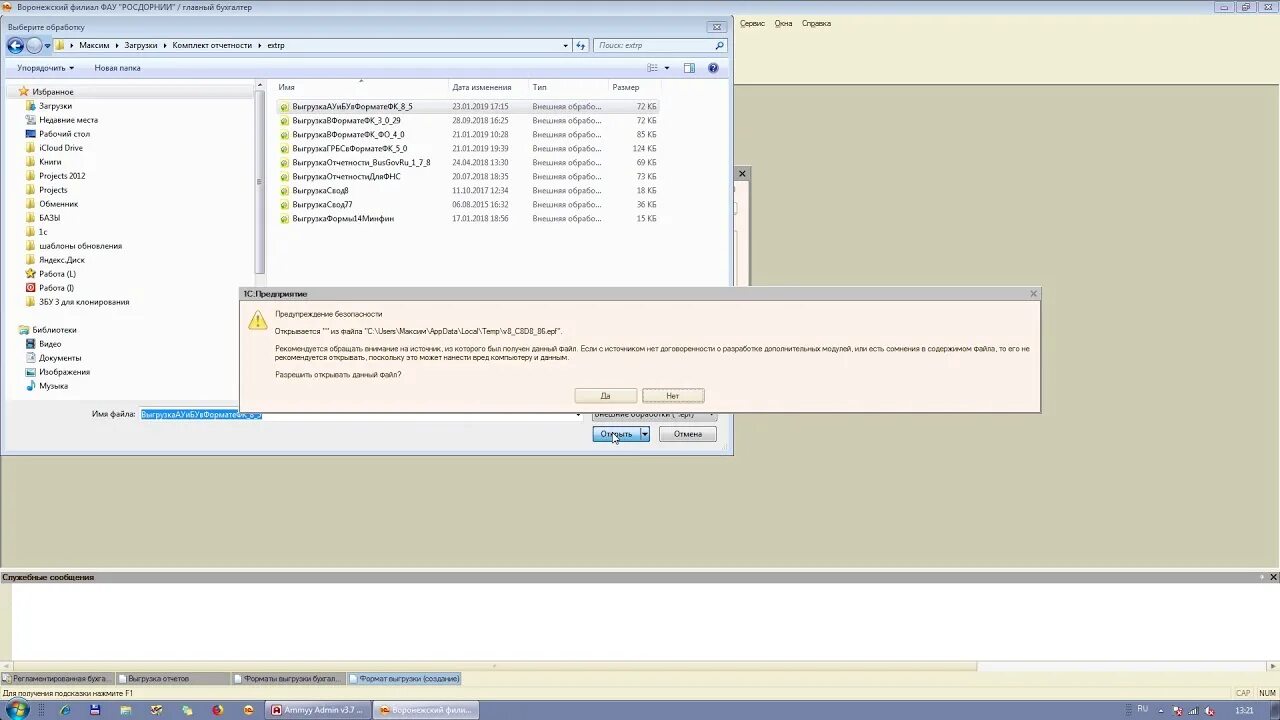Click the Back navigation arrow in file dialog
1280x720 pixels.
coord(15,45)
